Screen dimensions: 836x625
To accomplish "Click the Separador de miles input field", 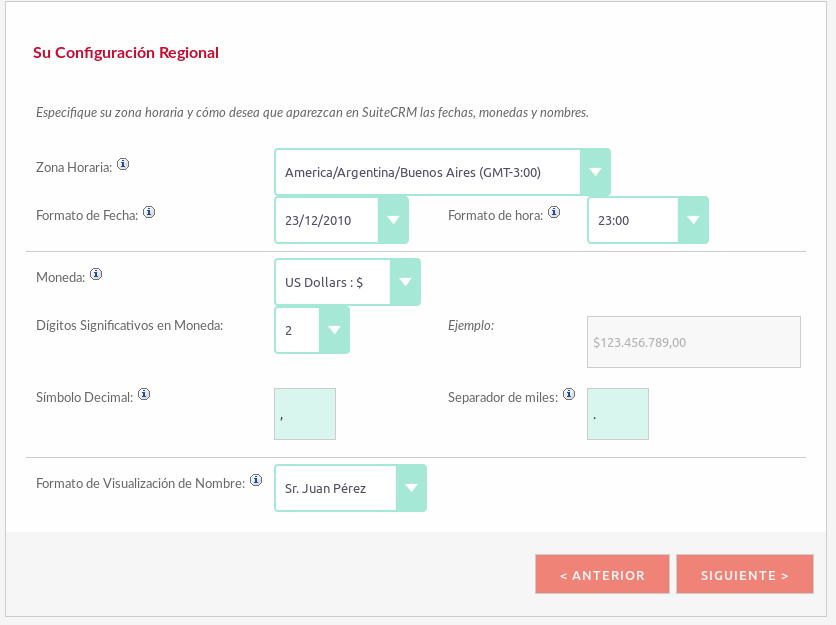I will click(x=618, y=414).
